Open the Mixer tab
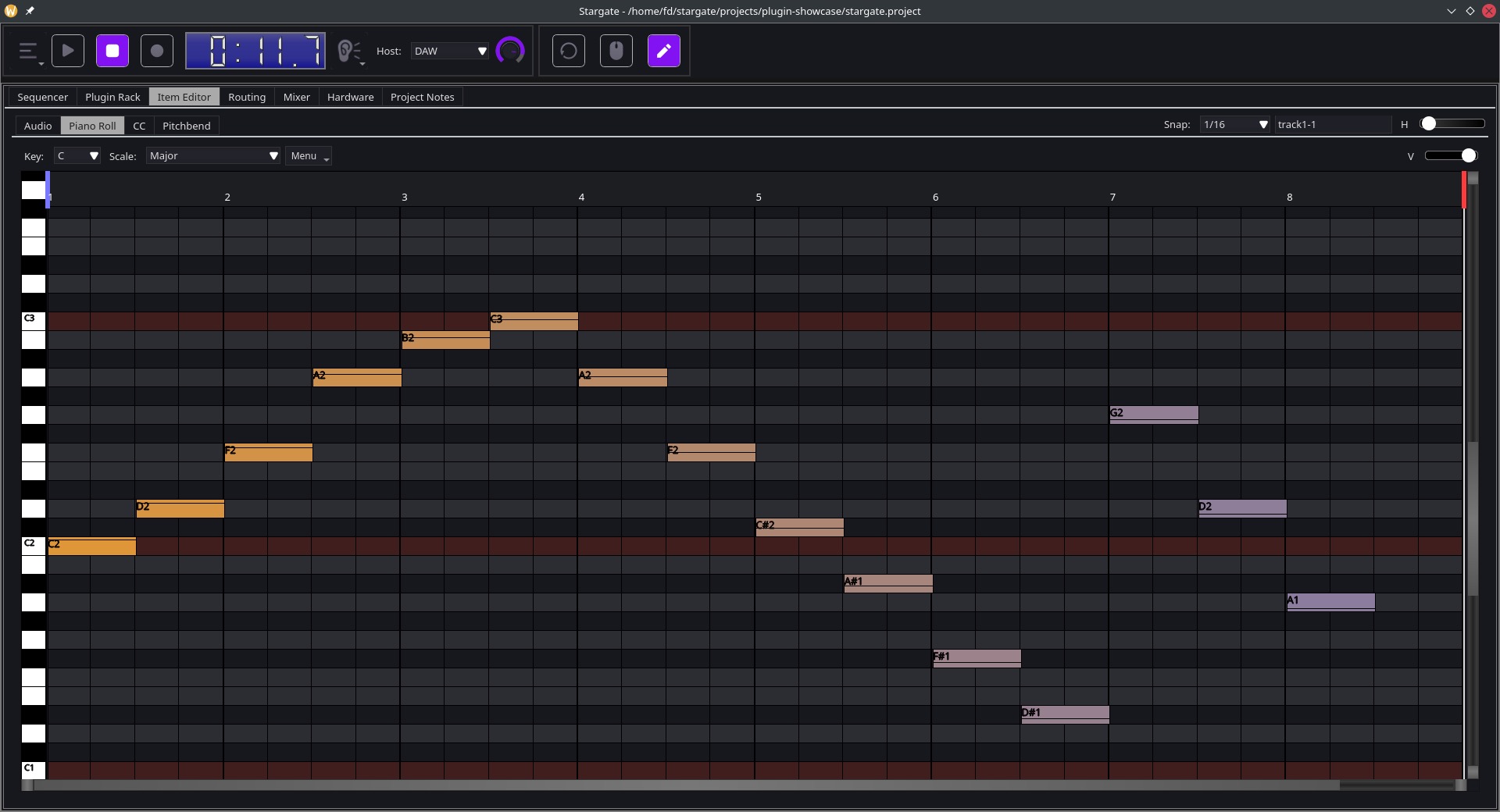 click(x=297, y=97)
